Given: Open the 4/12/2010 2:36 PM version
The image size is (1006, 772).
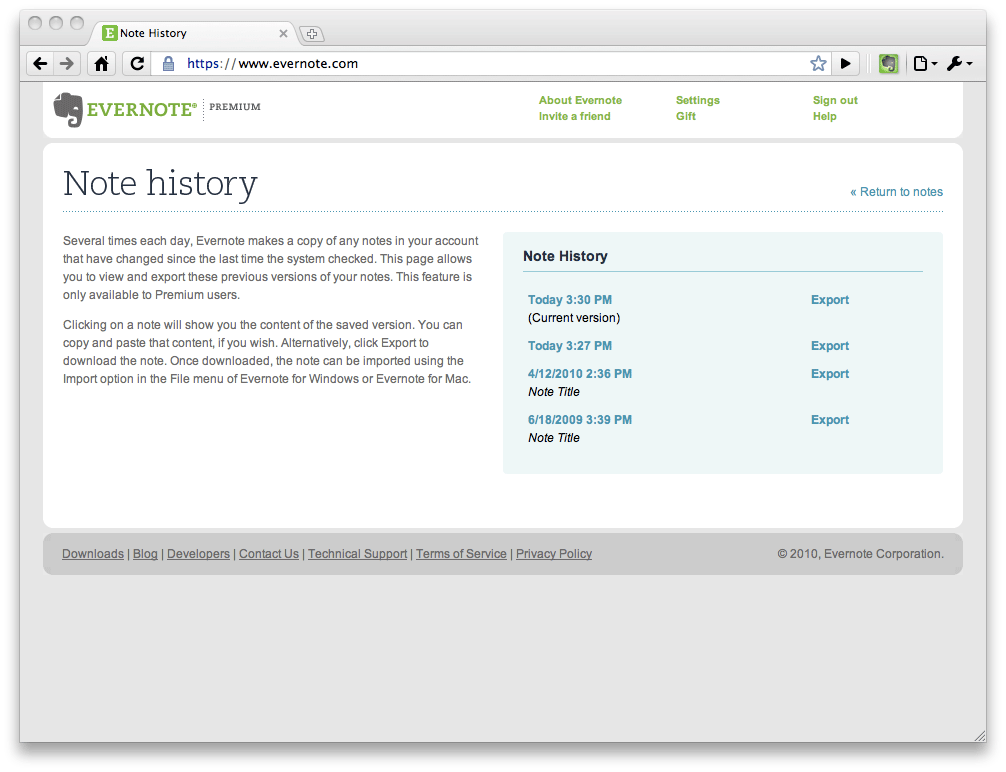Looking at the screenshot, I should (x=579, y=373).
